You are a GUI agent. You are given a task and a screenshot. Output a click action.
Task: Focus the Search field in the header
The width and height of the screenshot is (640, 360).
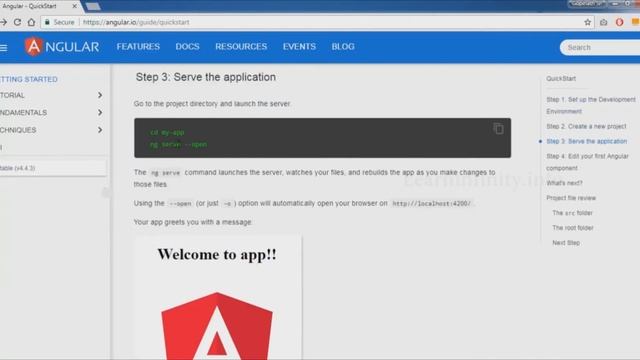[x=600, y=47]
